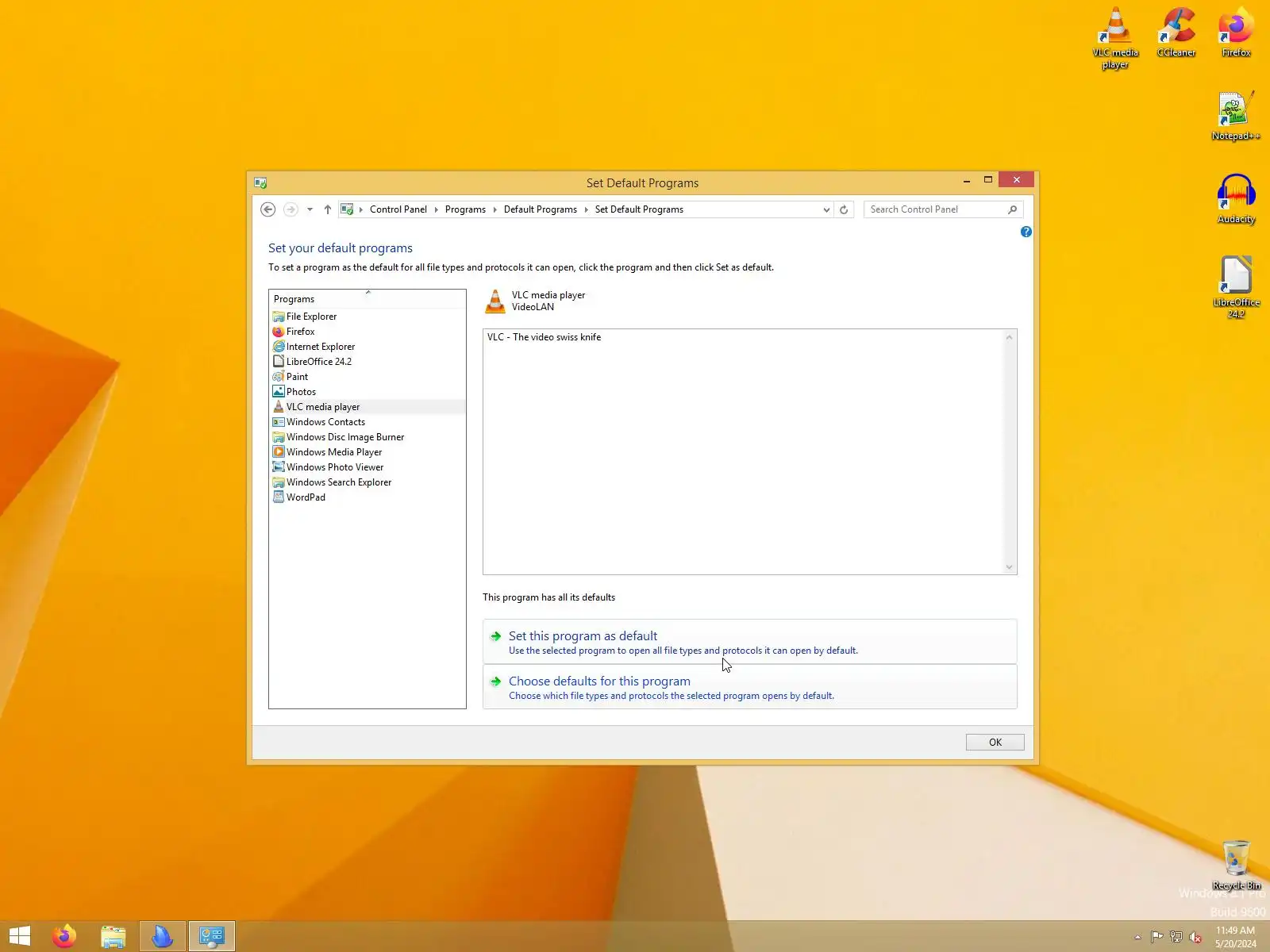The height and width of the screenshot is (952, 1270).
Task: Select the Windows Search Explorer icon
Action: point(279,482)
